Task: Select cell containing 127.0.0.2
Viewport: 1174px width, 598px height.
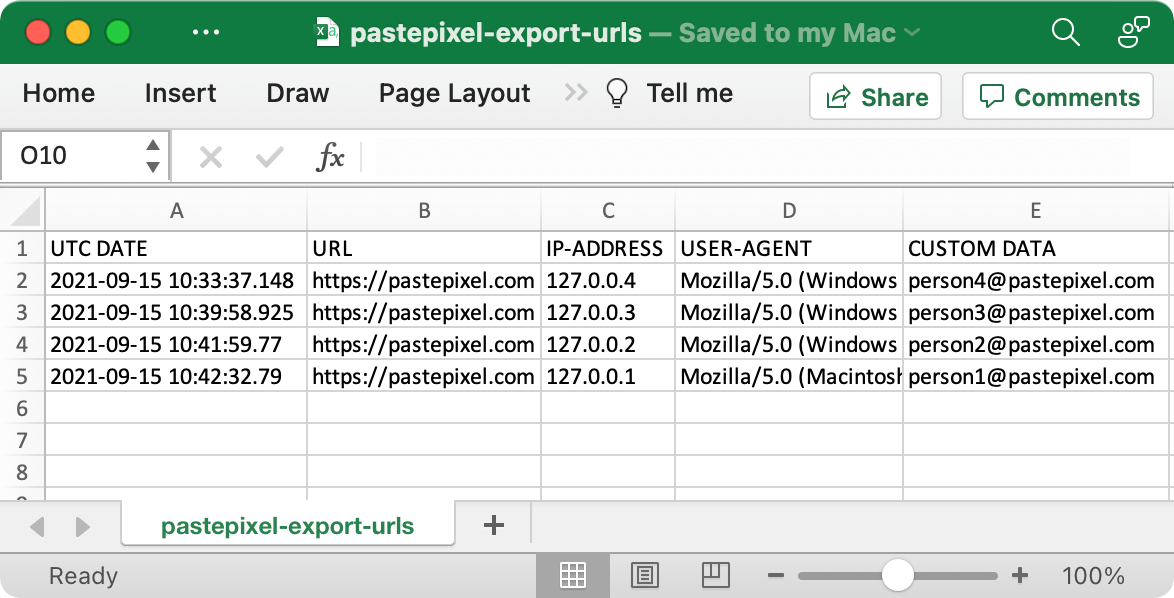Action: [x=608, y=344]
